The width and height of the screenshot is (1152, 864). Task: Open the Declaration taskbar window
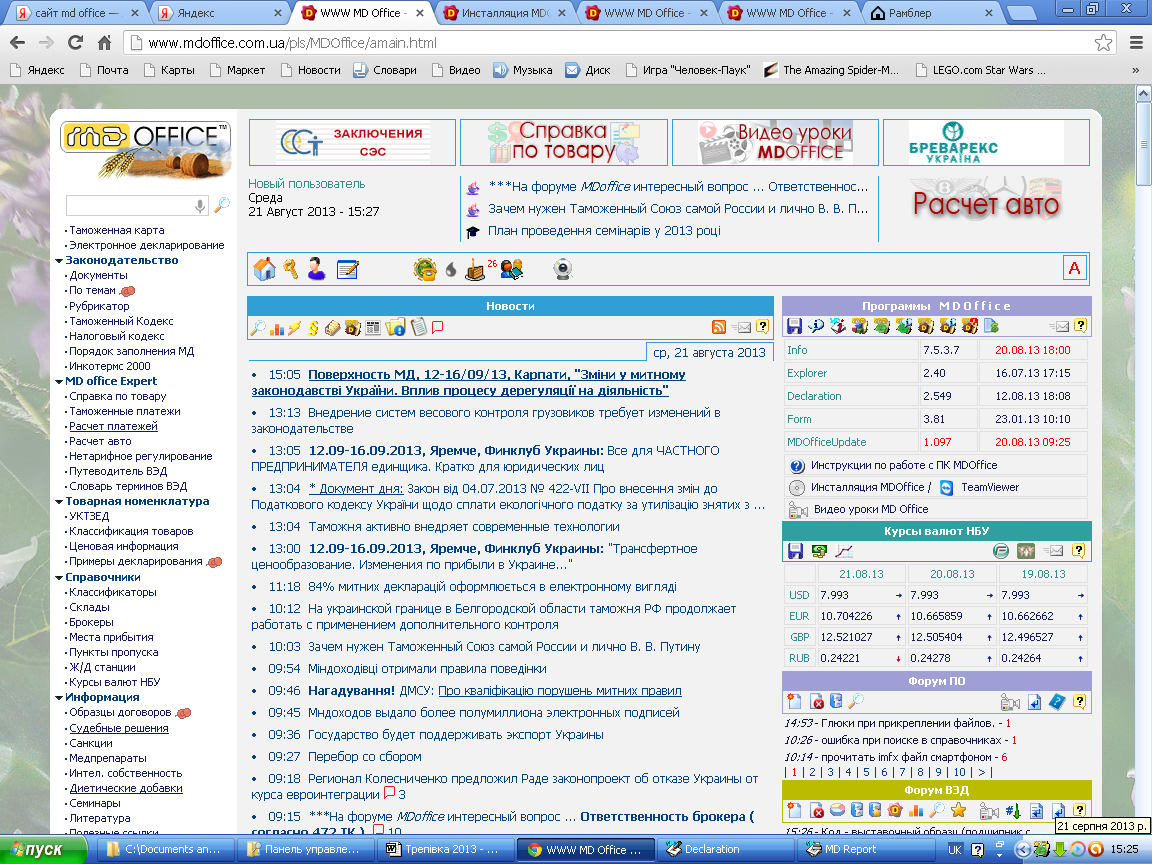(x=726, y=849)
